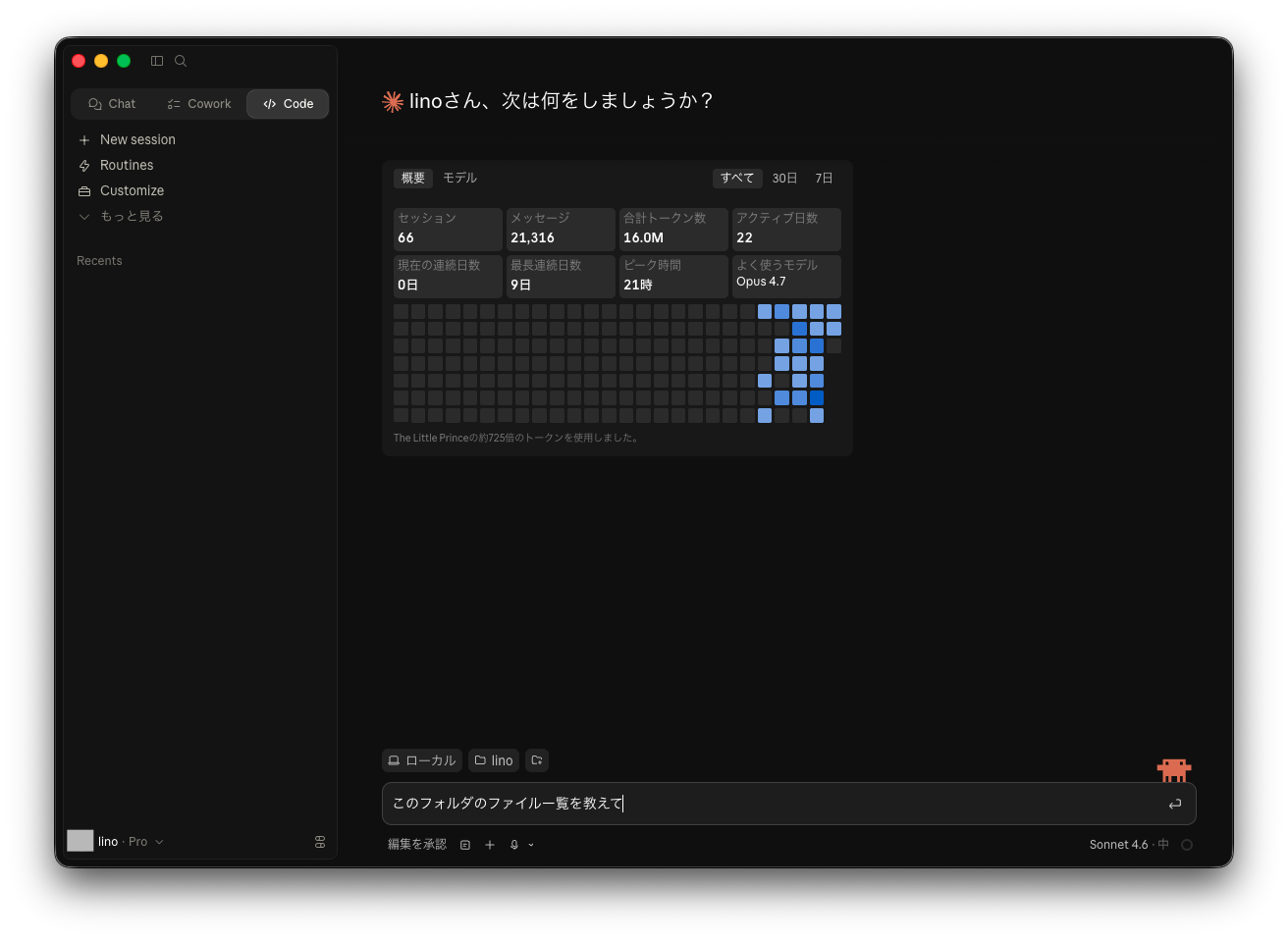The width and height of the screenshot is (1288, 940).
Task: Click the よく使うモデル Opus 4.7 card
Action: (x=786, y=276)
